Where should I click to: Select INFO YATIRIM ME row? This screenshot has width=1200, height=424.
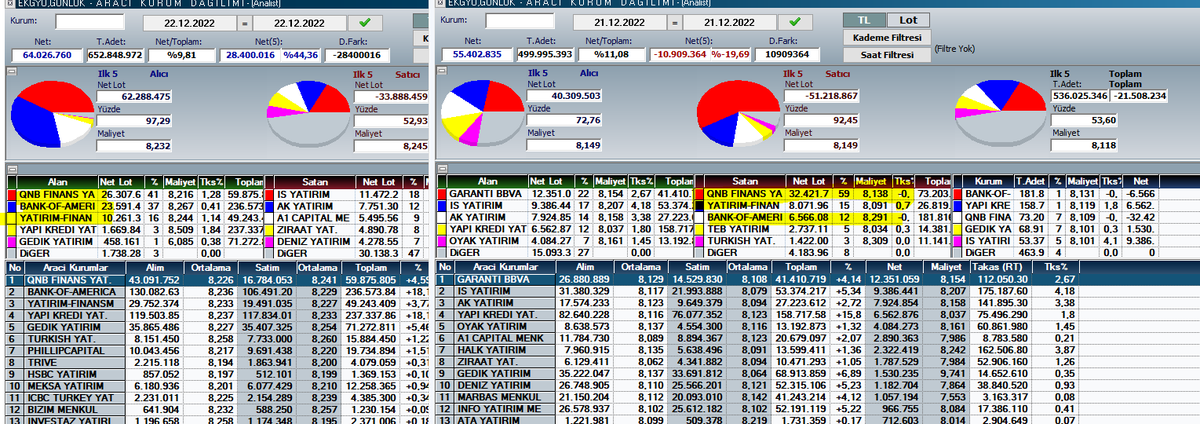click(x=817, y=411)
